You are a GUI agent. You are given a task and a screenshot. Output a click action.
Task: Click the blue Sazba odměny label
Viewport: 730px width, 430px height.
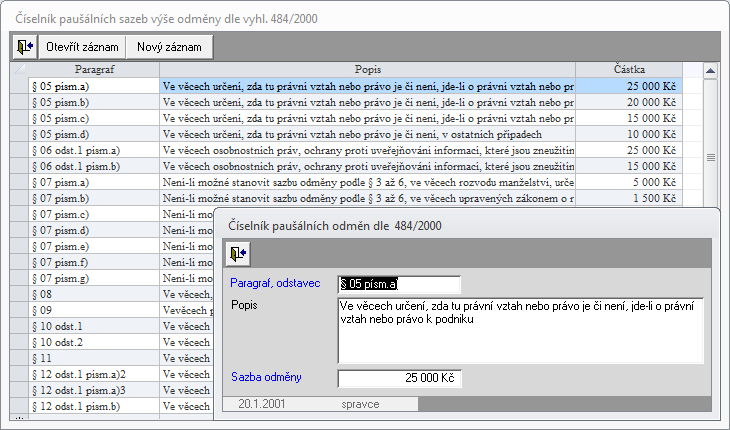tap(266, 377)
